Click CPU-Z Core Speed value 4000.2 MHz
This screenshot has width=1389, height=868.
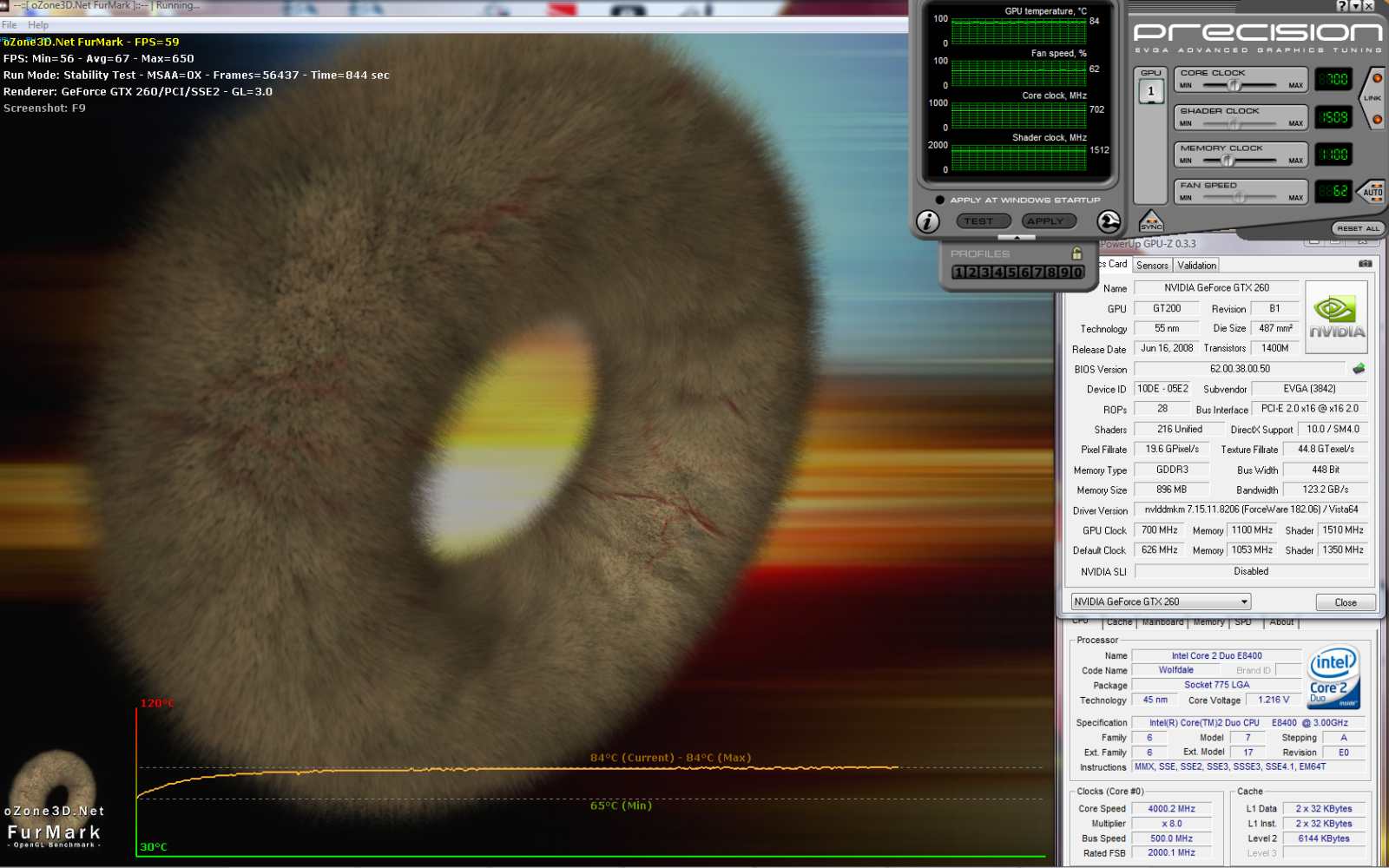pyautogui.click(x=1171, y=809)
